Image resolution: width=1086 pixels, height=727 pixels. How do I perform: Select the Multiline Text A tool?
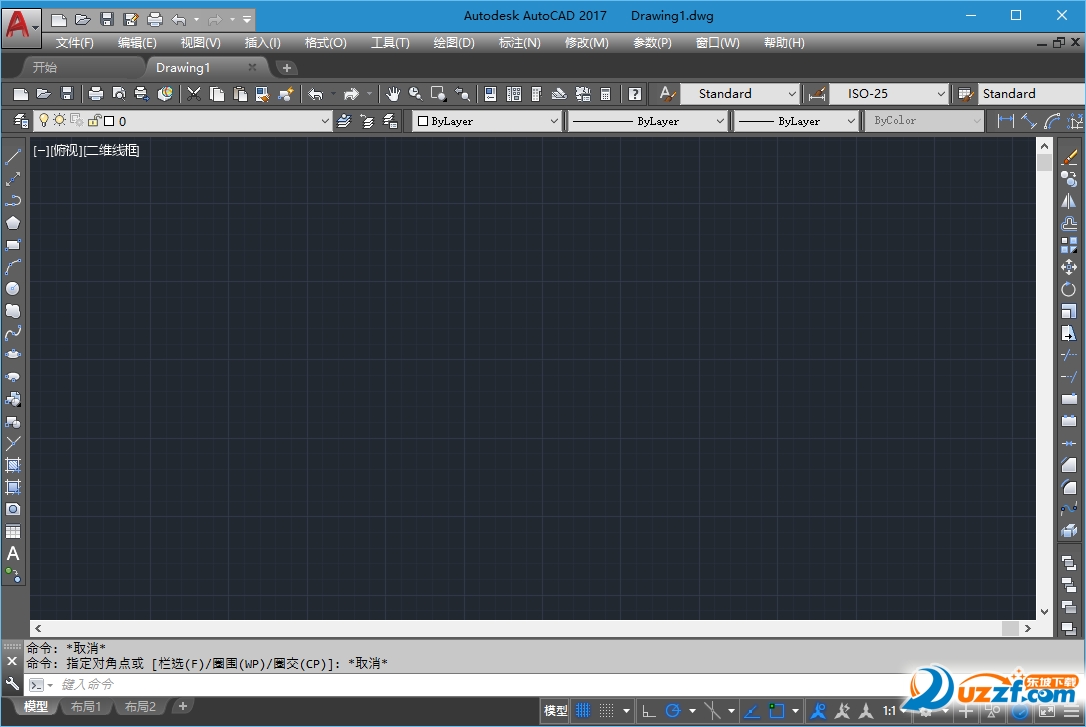point(13,553)
